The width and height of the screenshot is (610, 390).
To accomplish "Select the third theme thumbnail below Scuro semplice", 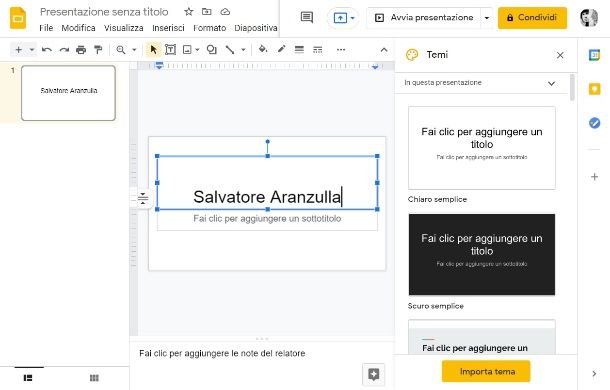I will point(482,337).
